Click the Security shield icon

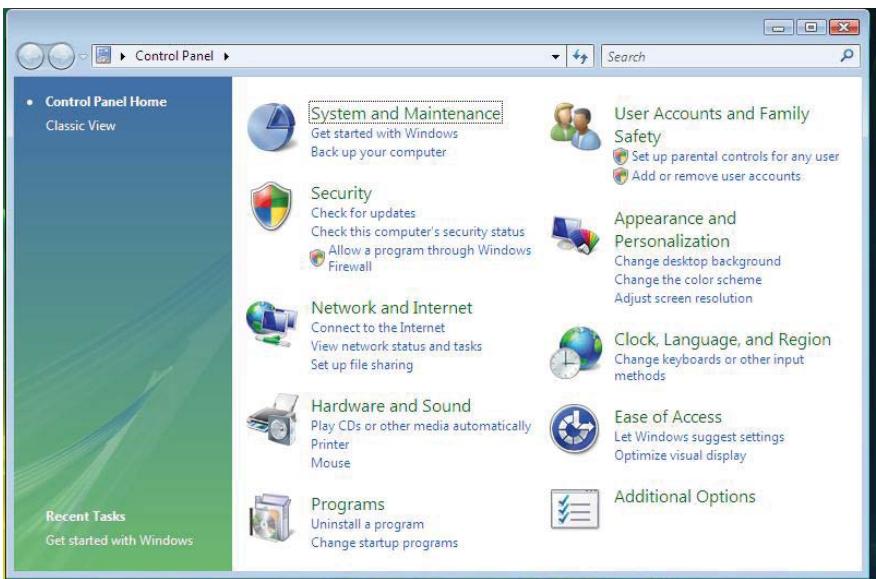point(271,206)
